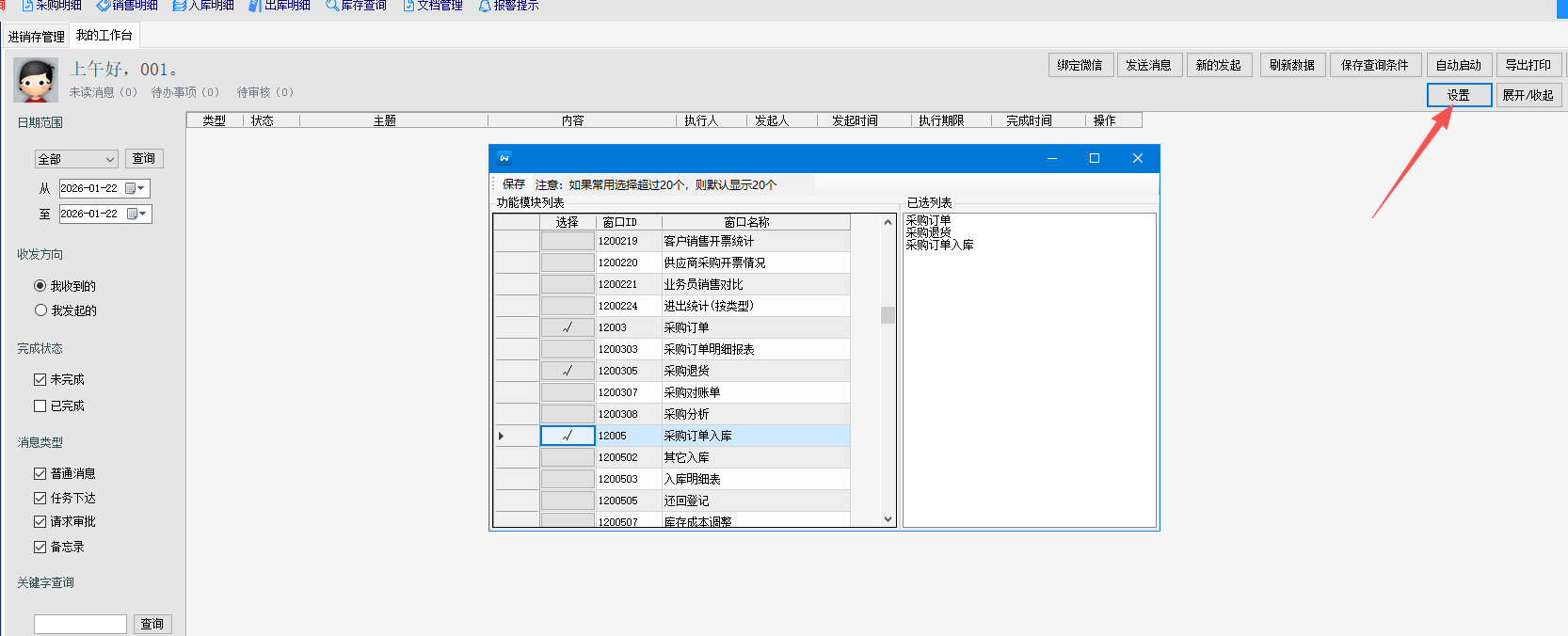
Task: Switch to the 进销存管理 tab
Action: pyautogui.click(x=37, y=37)
